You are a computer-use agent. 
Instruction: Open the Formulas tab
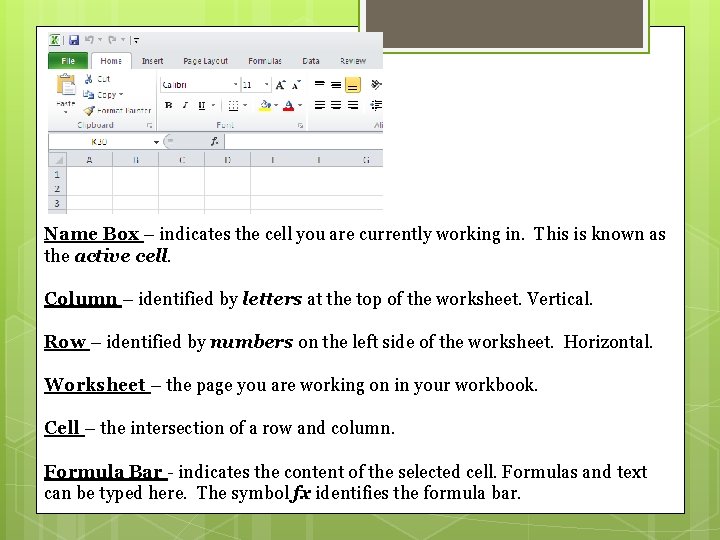(x=265, y=61)
